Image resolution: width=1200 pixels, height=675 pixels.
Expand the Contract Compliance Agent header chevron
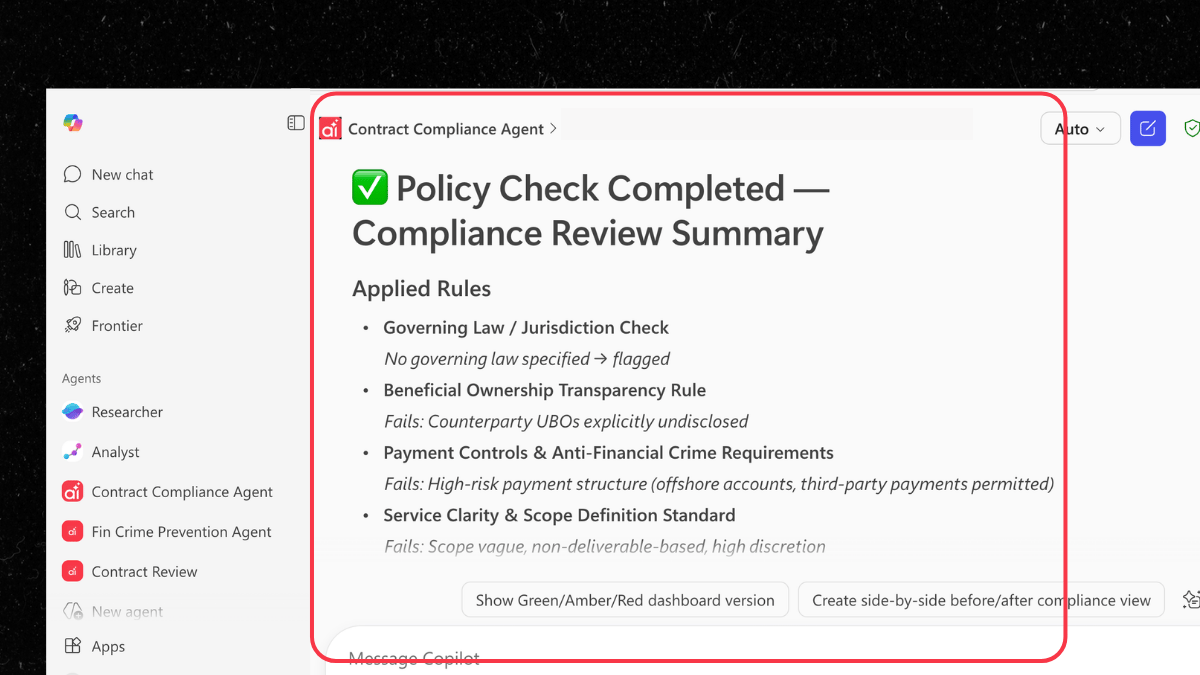click(x=553, y=129)
